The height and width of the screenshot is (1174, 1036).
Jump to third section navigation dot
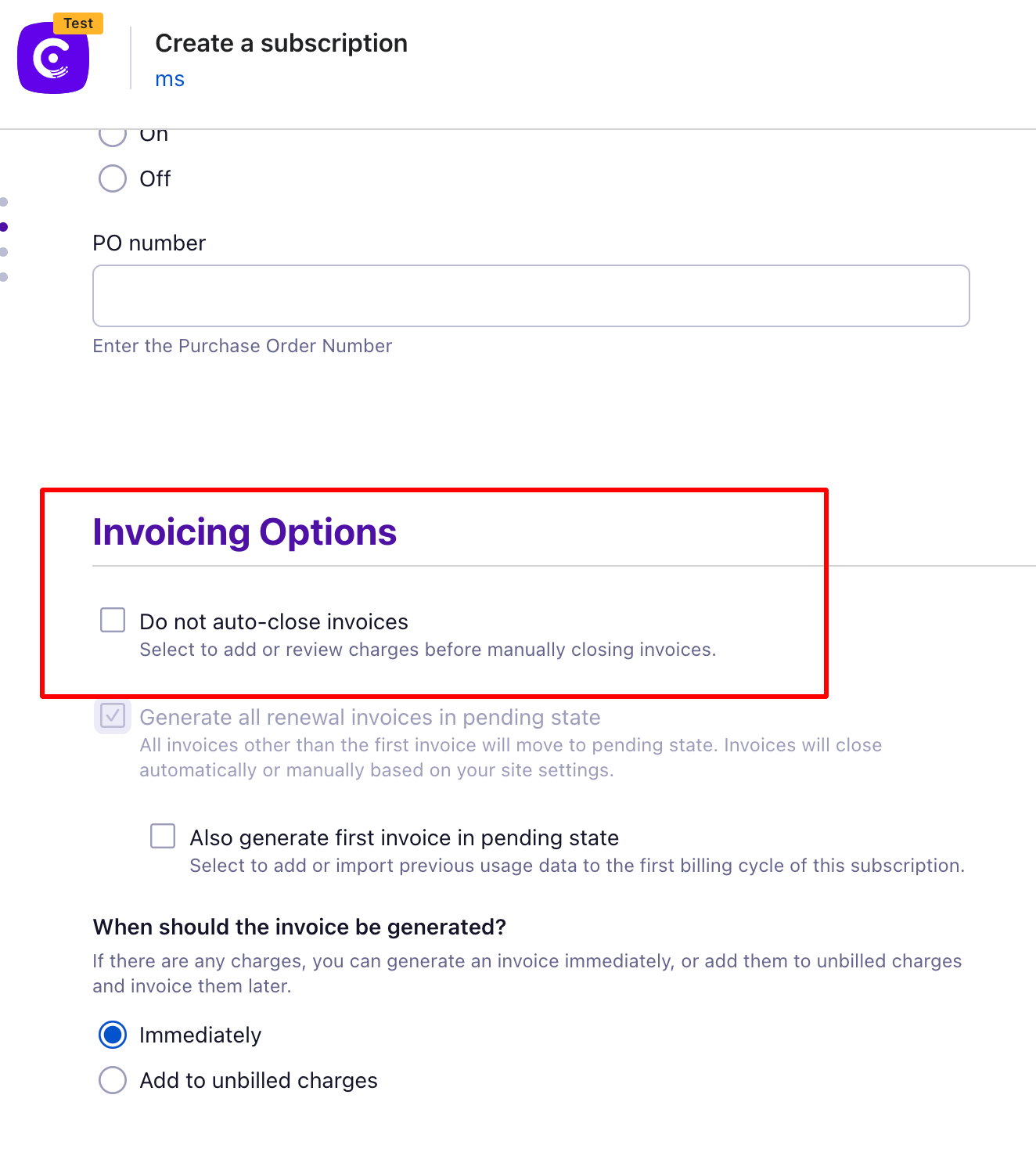(4, 252)
